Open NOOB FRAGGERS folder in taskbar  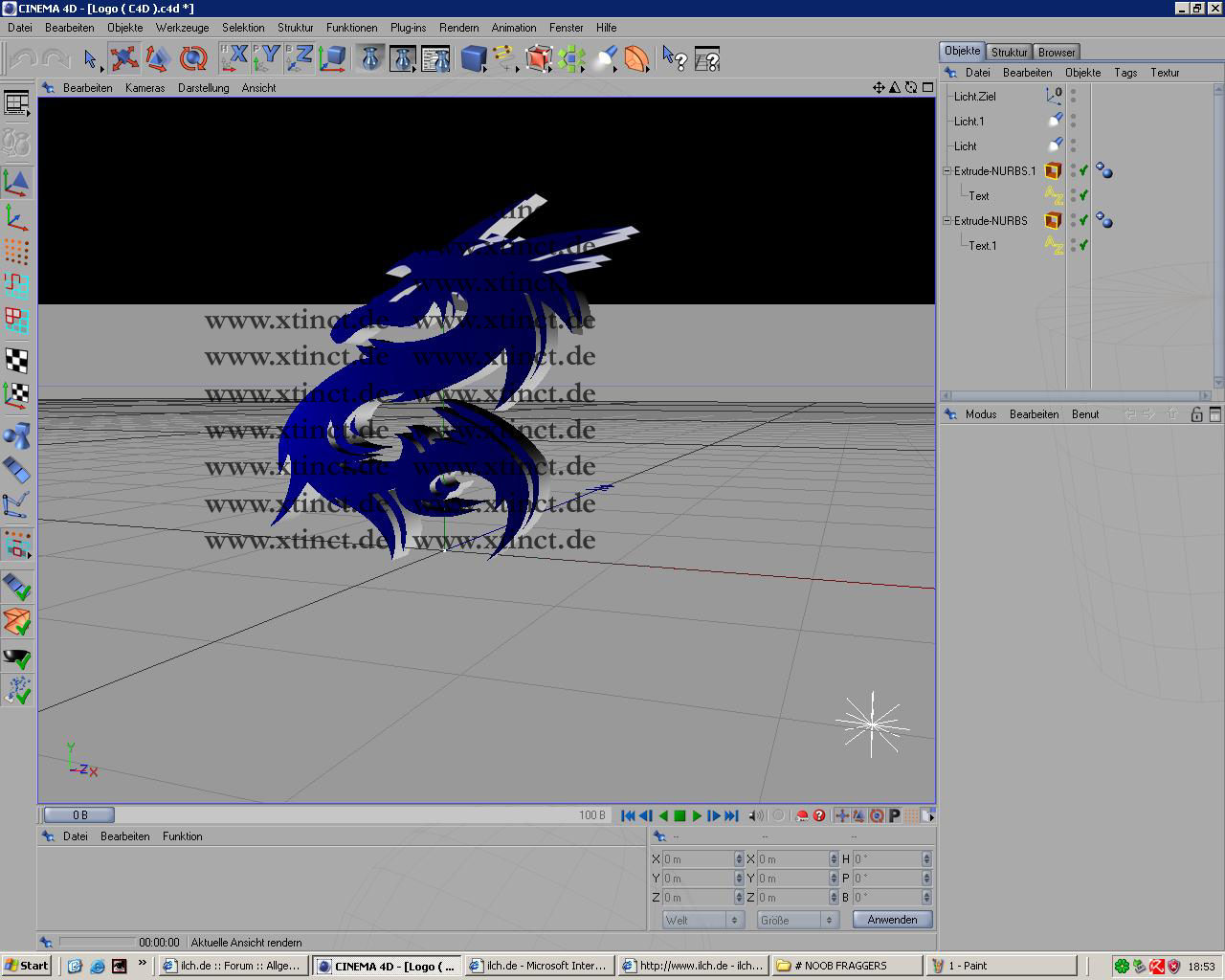click(847, 966)
